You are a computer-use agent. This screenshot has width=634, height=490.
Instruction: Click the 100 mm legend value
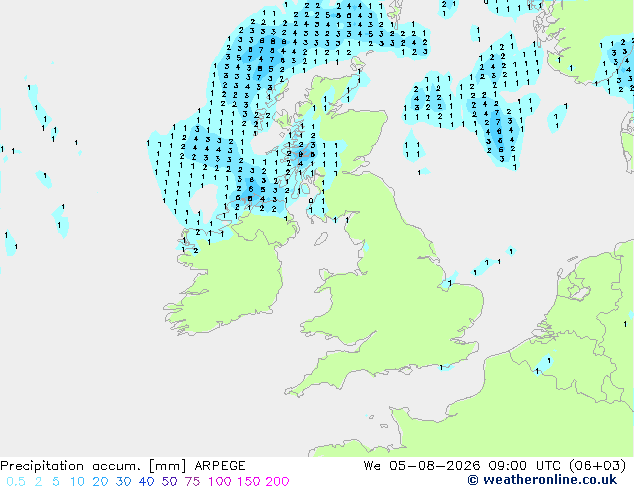(220, 482)
